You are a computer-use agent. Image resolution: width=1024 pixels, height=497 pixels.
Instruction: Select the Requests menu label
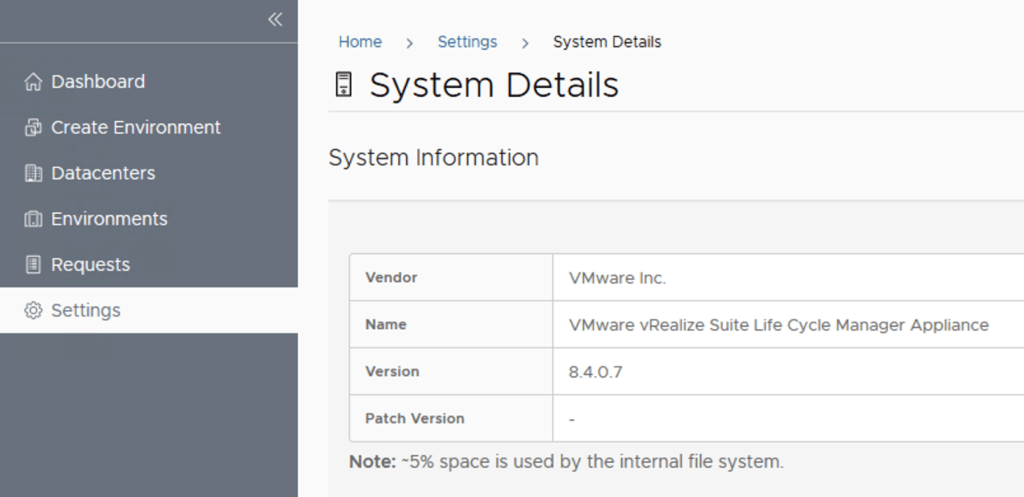[x=90, y=265]
